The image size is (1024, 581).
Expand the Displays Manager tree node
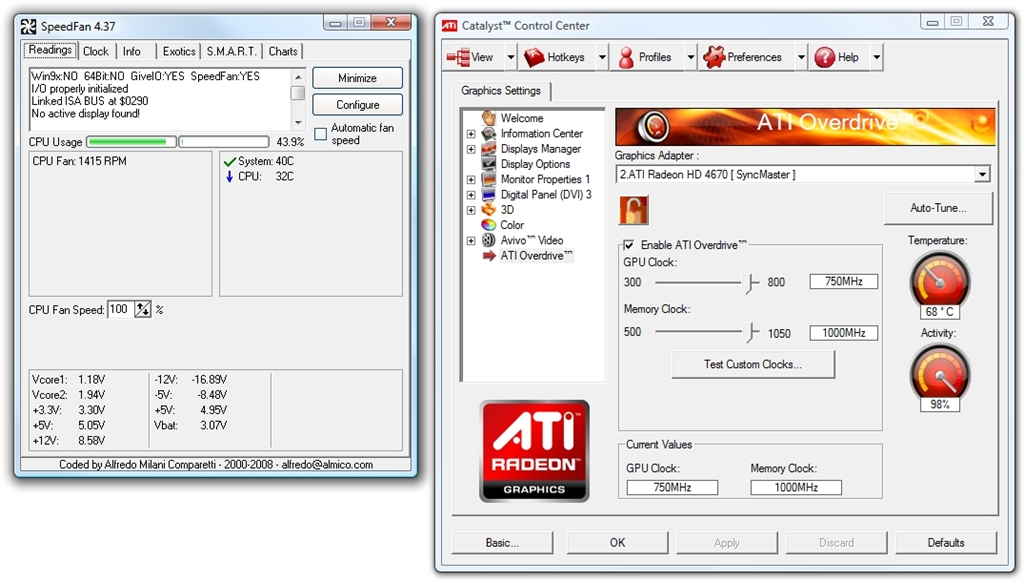tap(471, 149)
